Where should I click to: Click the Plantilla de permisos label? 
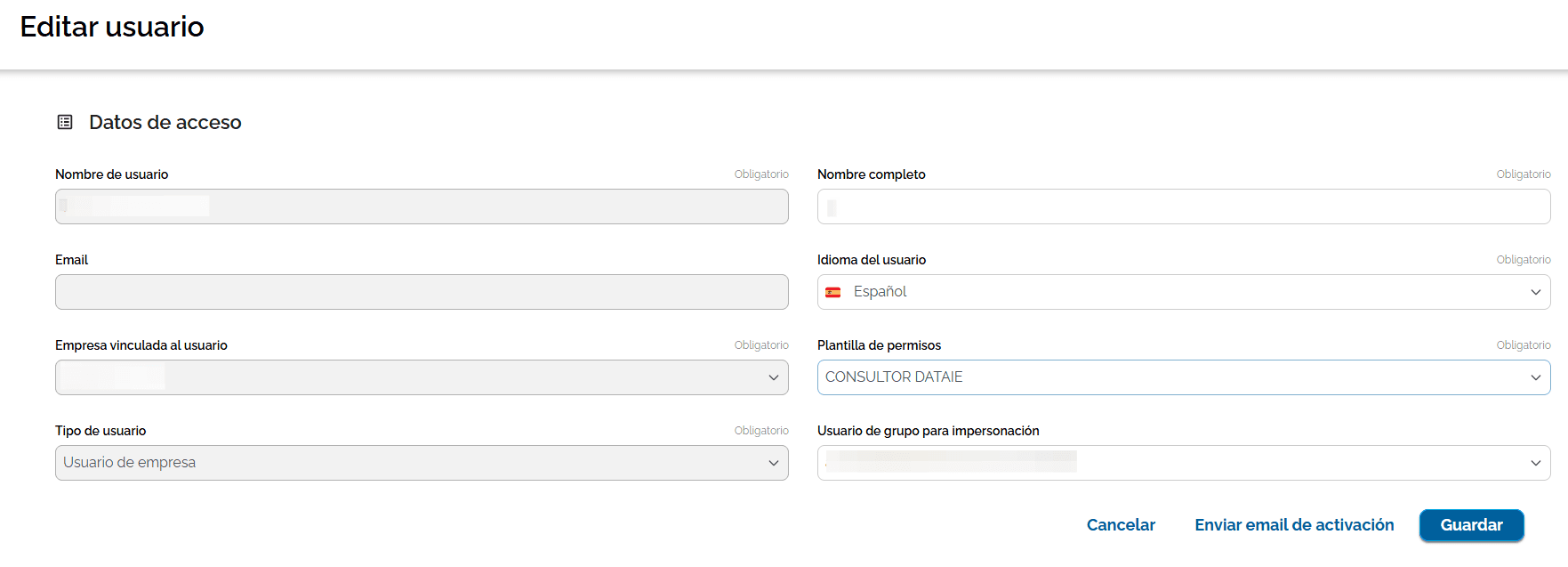tap(879, 345)
